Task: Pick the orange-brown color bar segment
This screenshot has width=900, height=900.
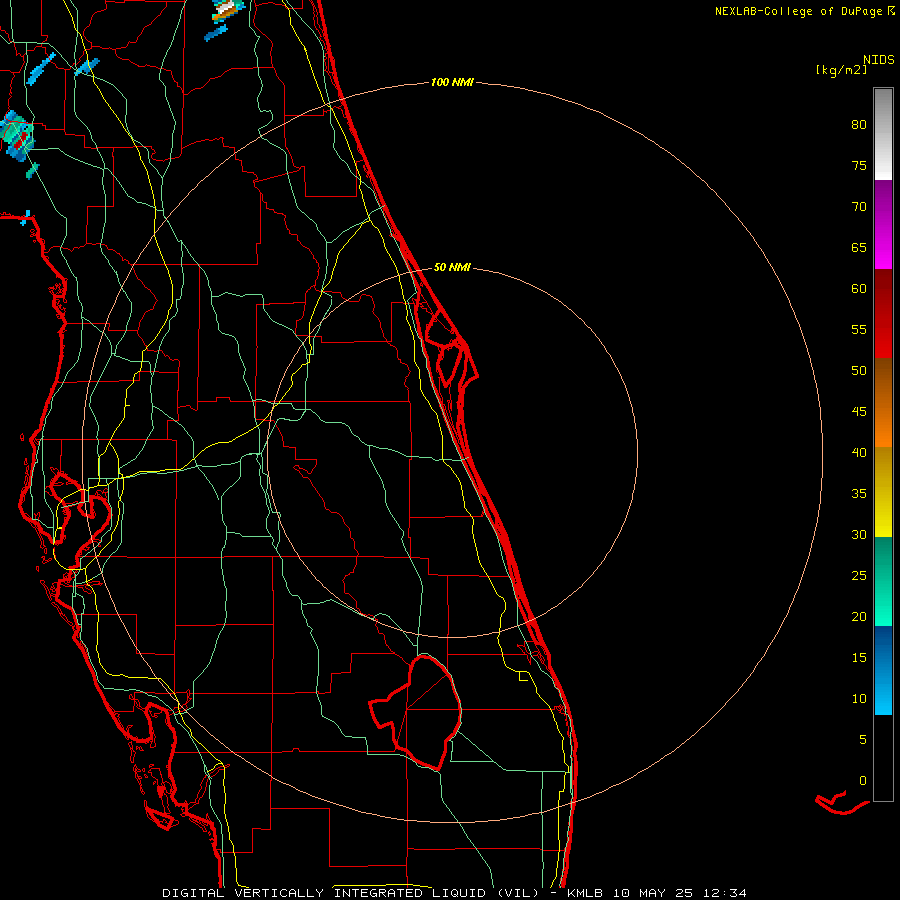Action: (883, 402)
